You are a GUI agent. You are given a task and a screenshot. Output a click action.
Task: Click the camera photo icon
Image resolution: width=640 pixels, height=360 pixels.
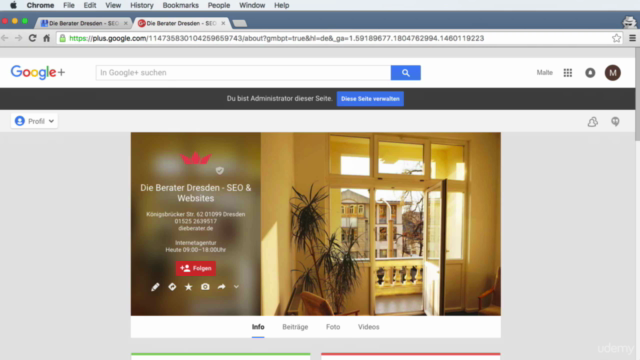pos(205,287)
